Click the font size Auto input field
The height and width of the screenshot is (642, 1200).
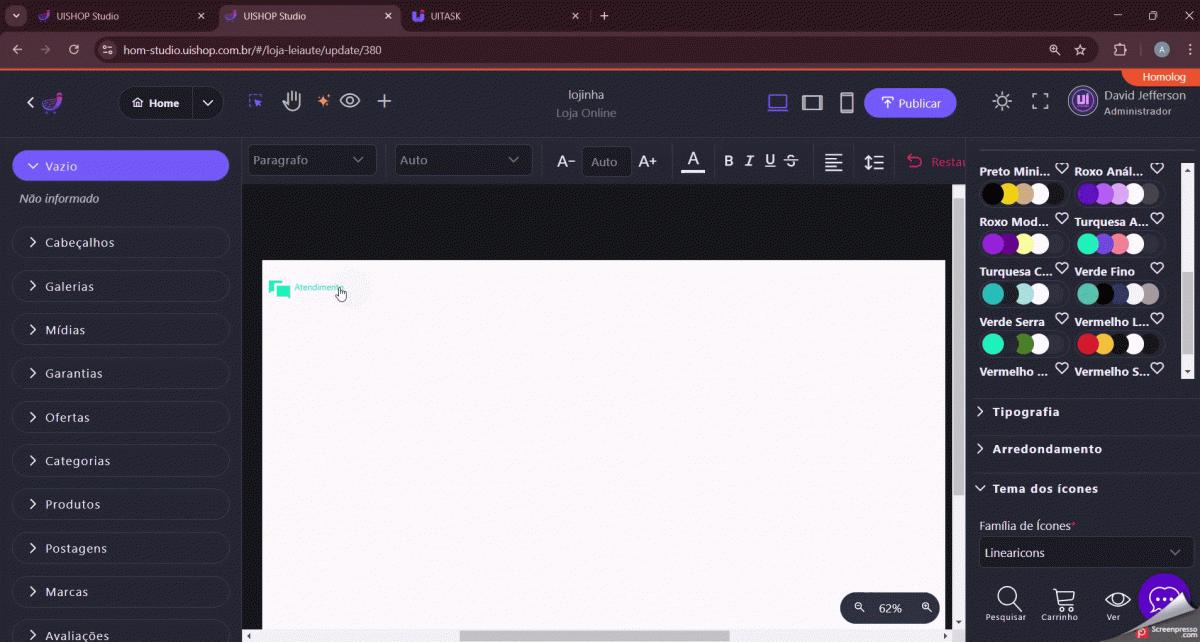[605, 161]
